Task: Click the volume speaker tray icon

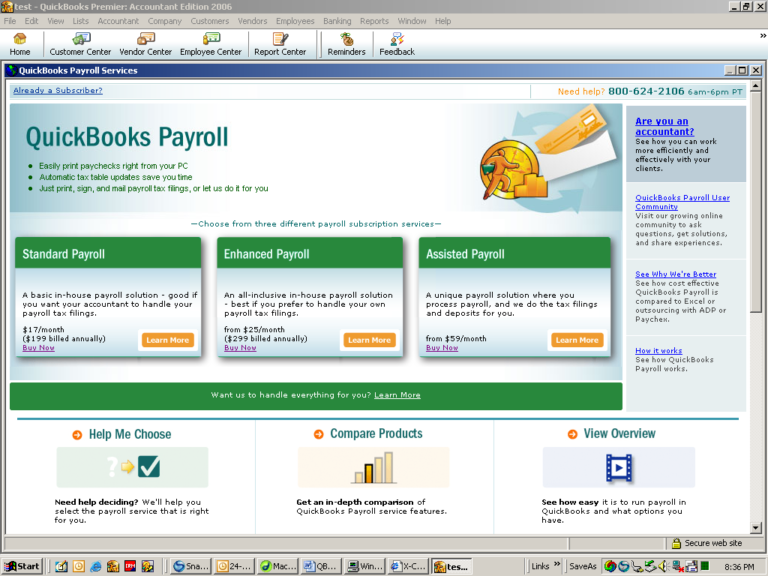Action: [x=663, y=566]
